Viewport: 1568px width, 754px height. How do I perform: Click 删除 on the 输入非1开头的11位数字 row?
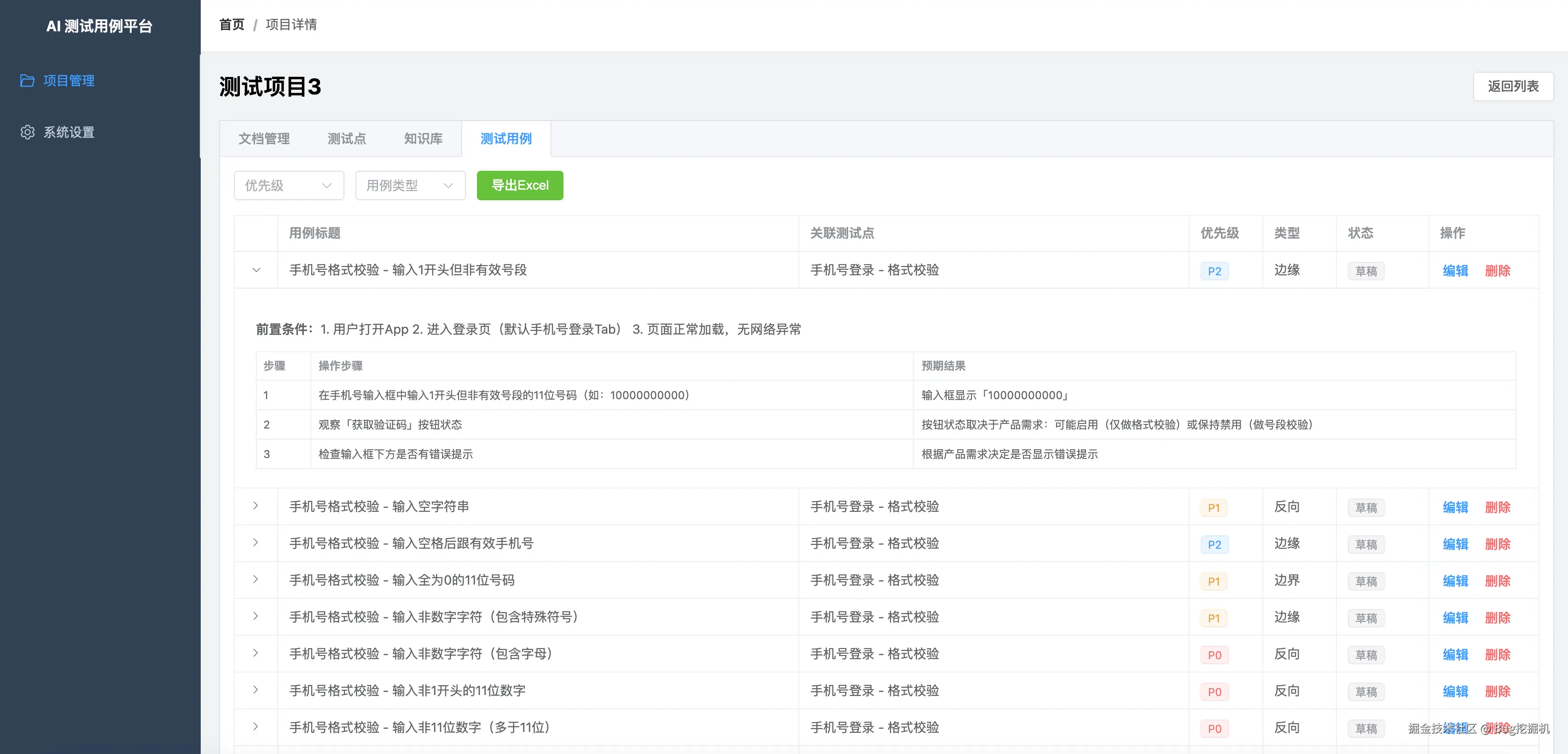coord(1498,691)
